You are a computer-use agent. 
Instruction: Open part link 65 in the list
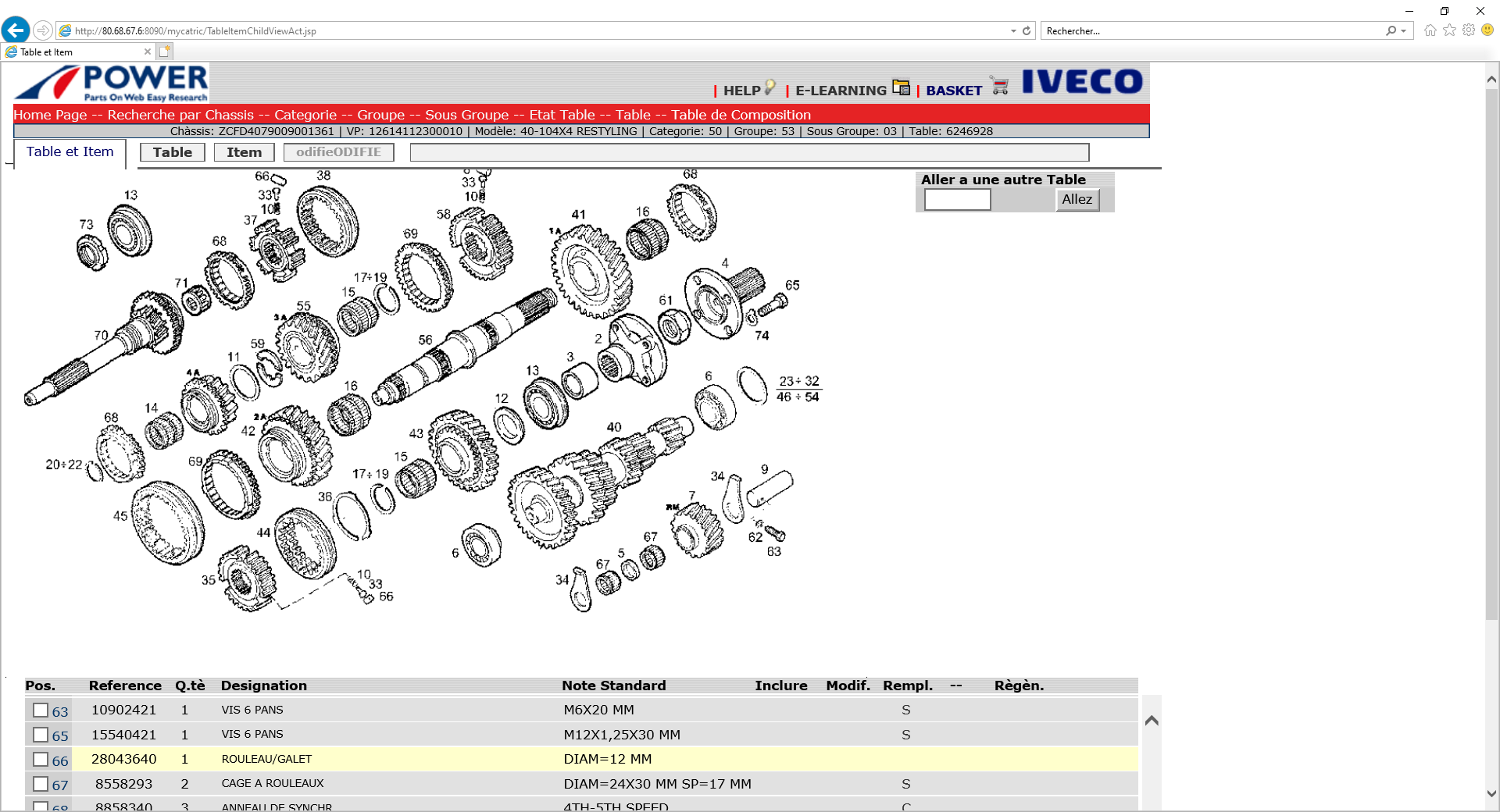pyautogui.click(x=60, y=735)
